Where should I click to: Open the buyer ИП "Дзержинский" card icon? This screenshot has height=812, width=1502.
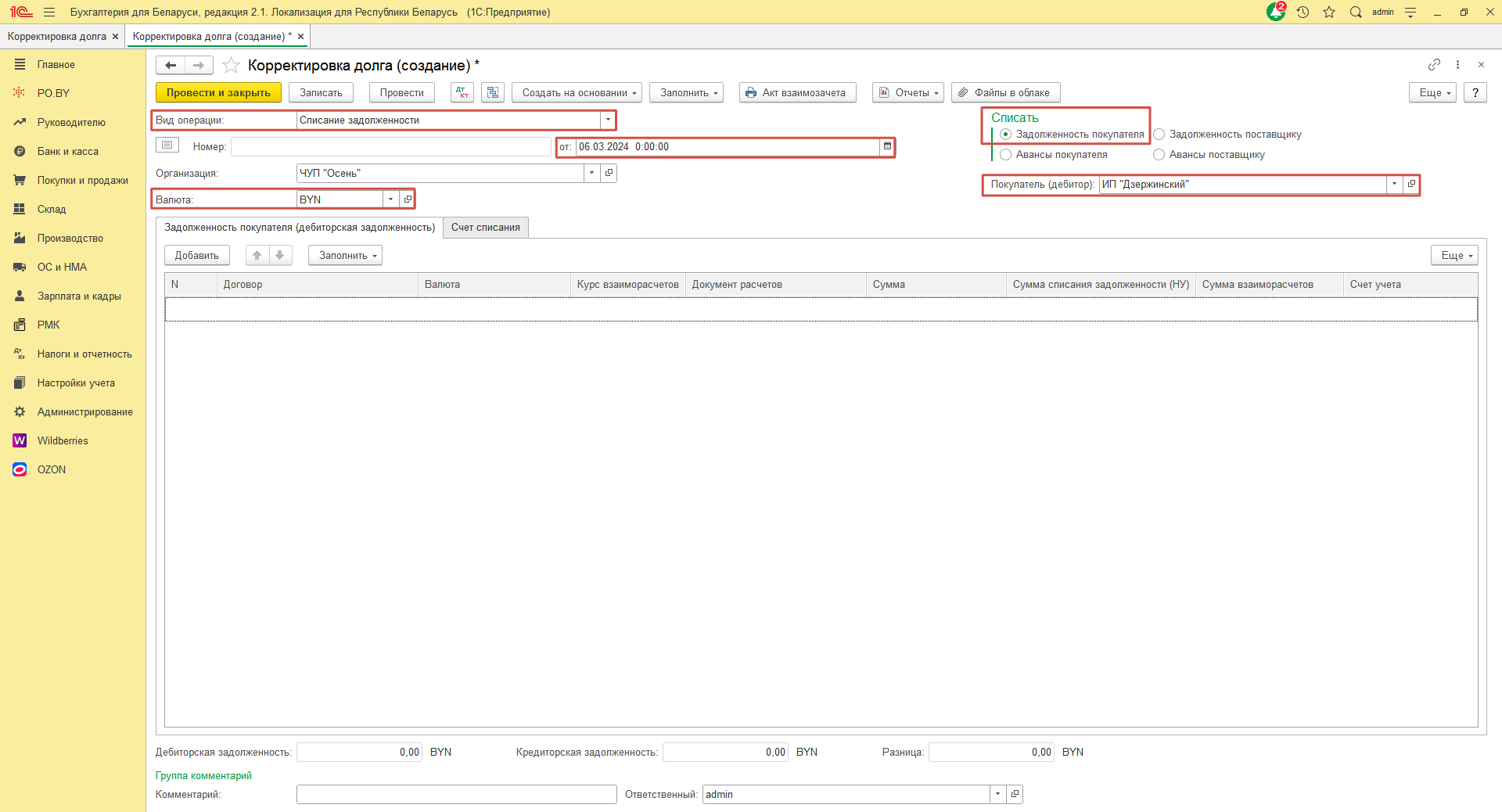pos(1410,184)
